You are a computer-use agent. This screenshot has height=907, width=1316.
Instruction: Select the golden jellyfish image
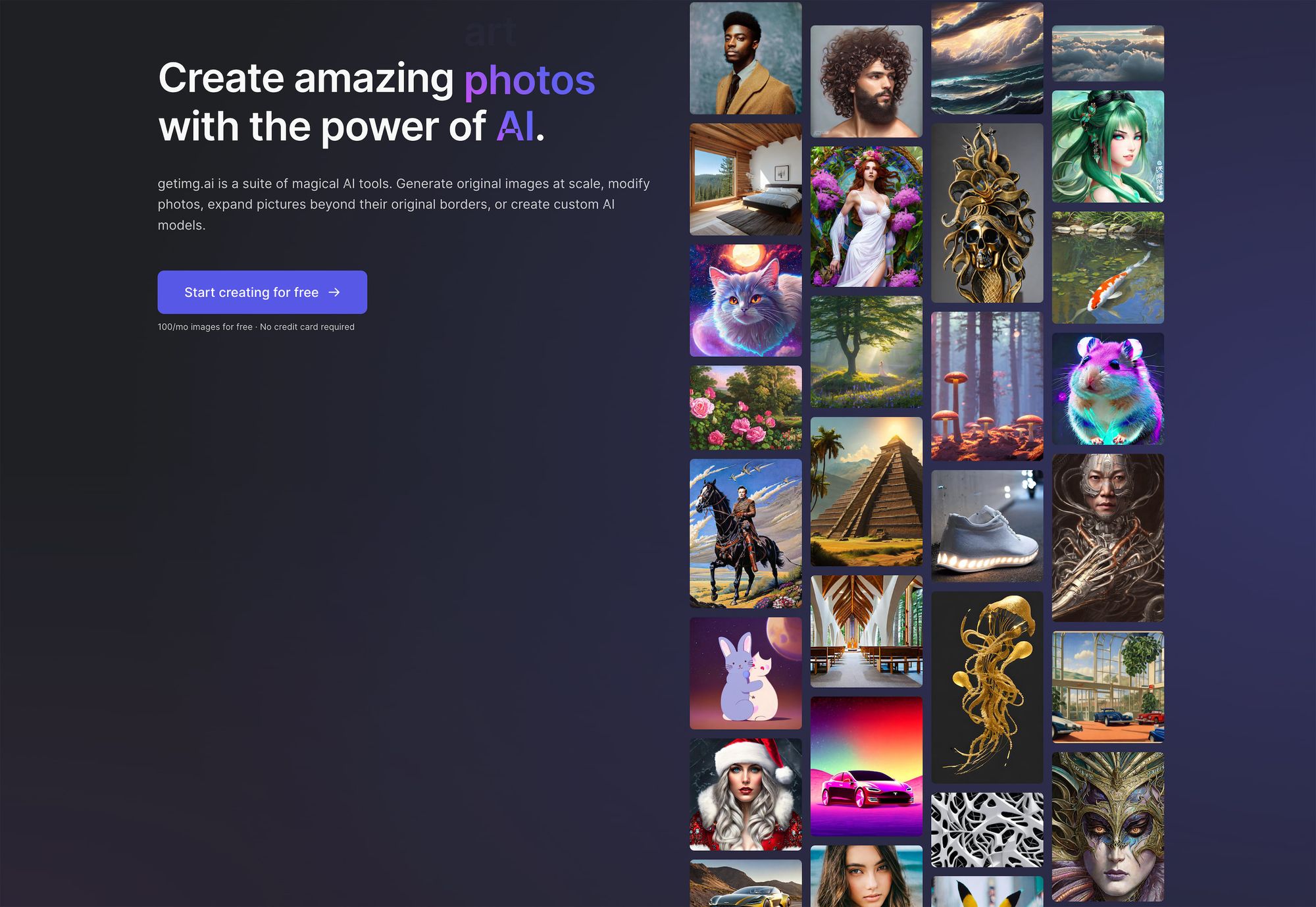point(987,687)
